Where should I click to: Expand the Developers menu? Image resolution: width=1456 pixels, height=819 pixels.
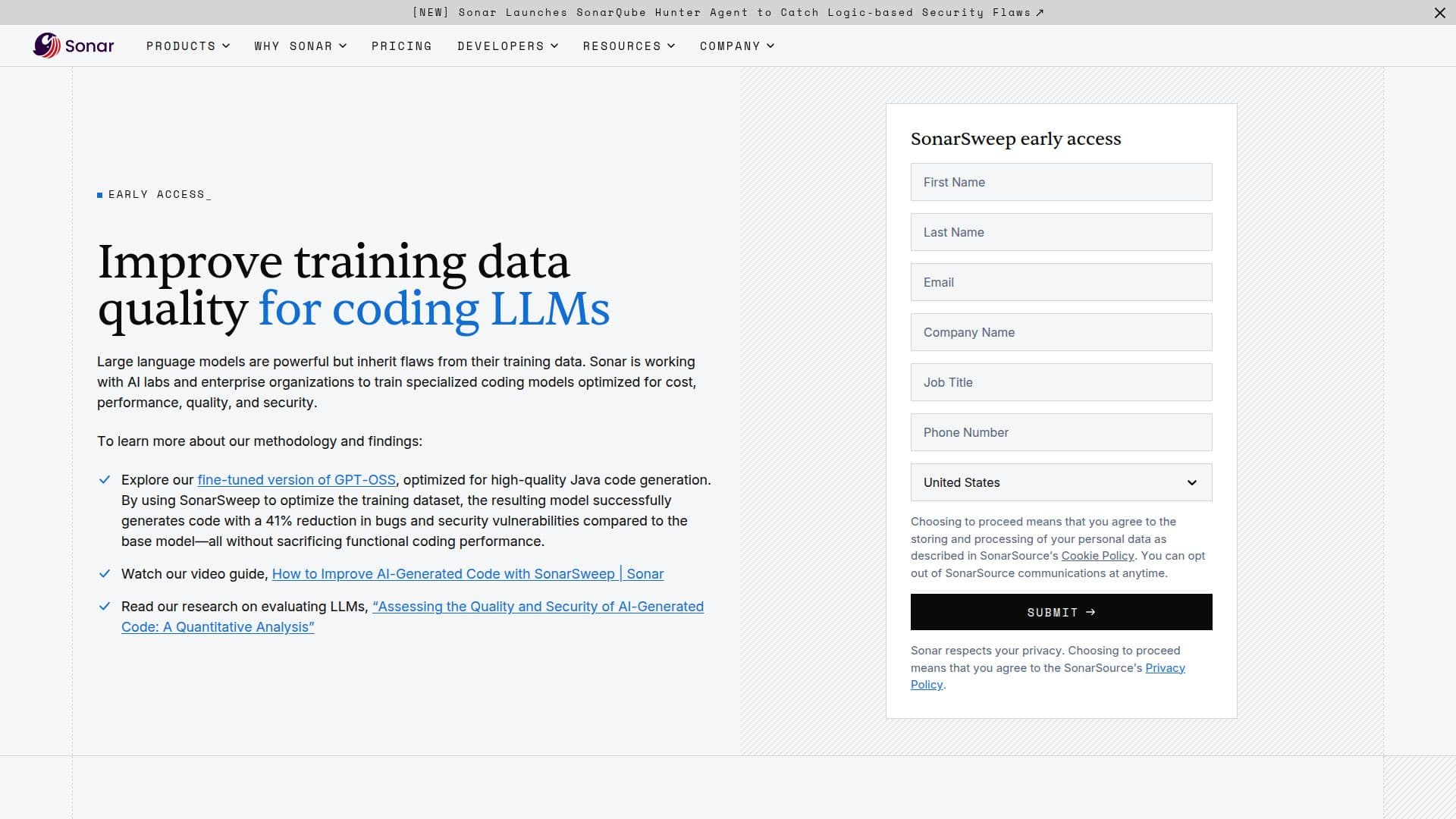[x=507, y=46]
